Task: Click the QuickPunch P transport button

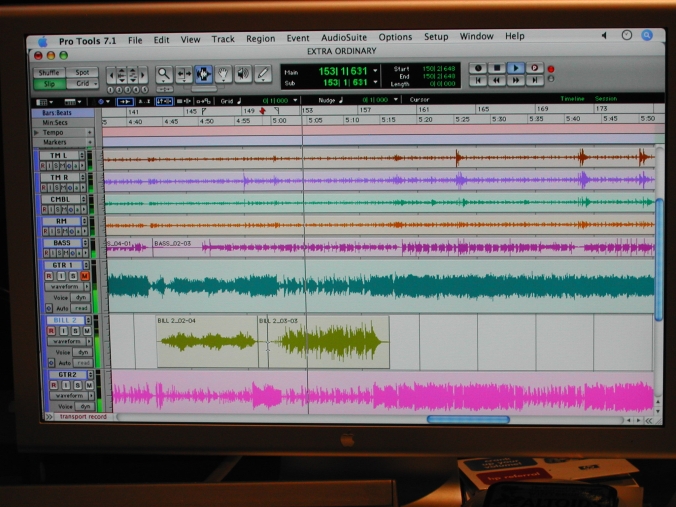Action: 535,68
